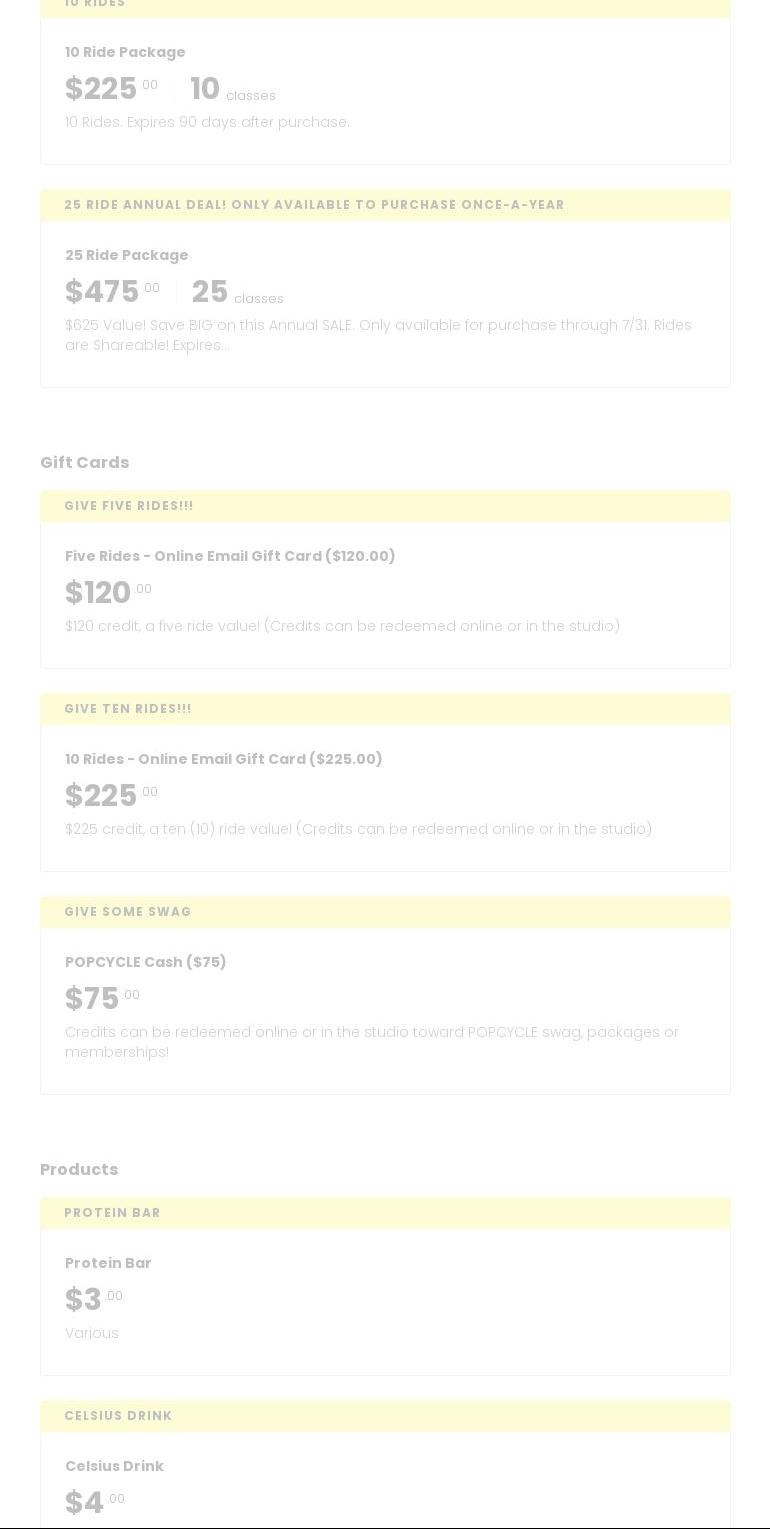Viewport: 770px width, 1529px height.
Task: Click the Gift Cards section heading
Action: pos(85,462)
